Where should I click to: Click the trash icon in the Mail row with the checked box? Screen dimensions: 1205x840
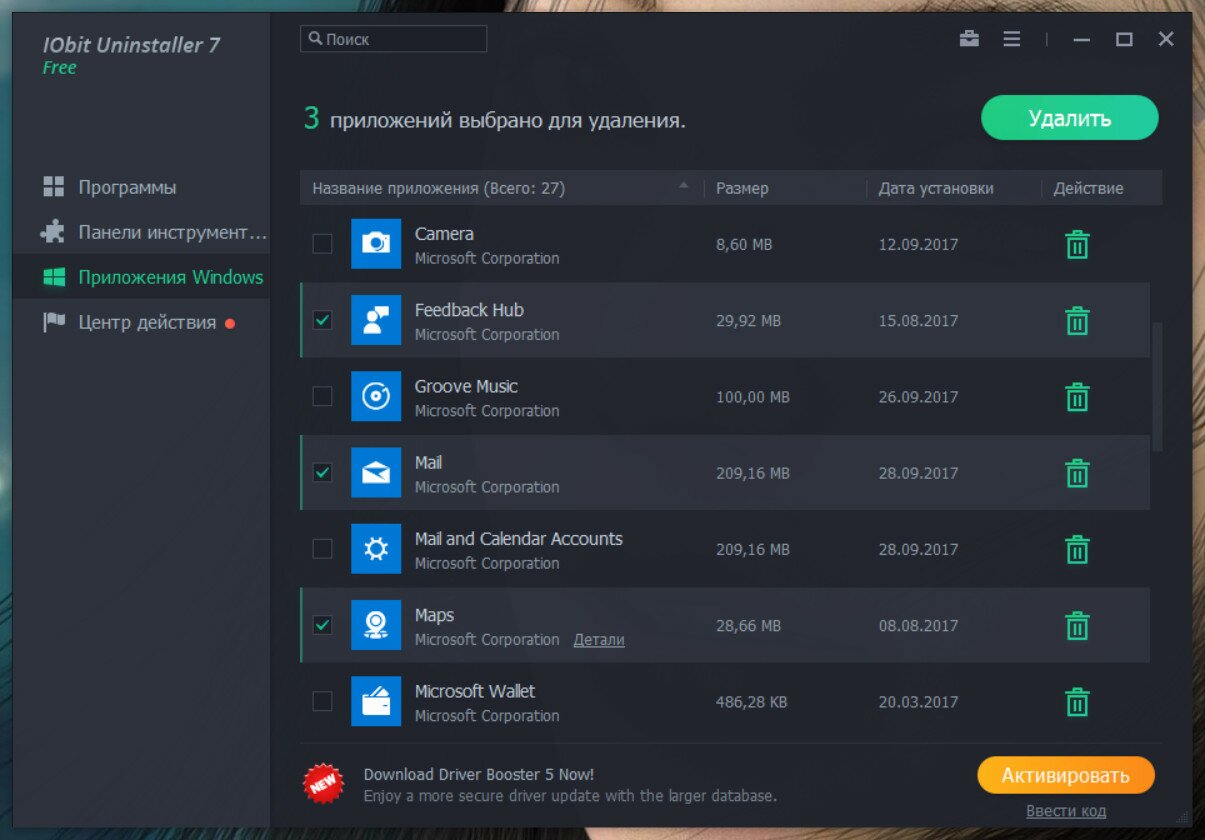[x=1077, y=473]
